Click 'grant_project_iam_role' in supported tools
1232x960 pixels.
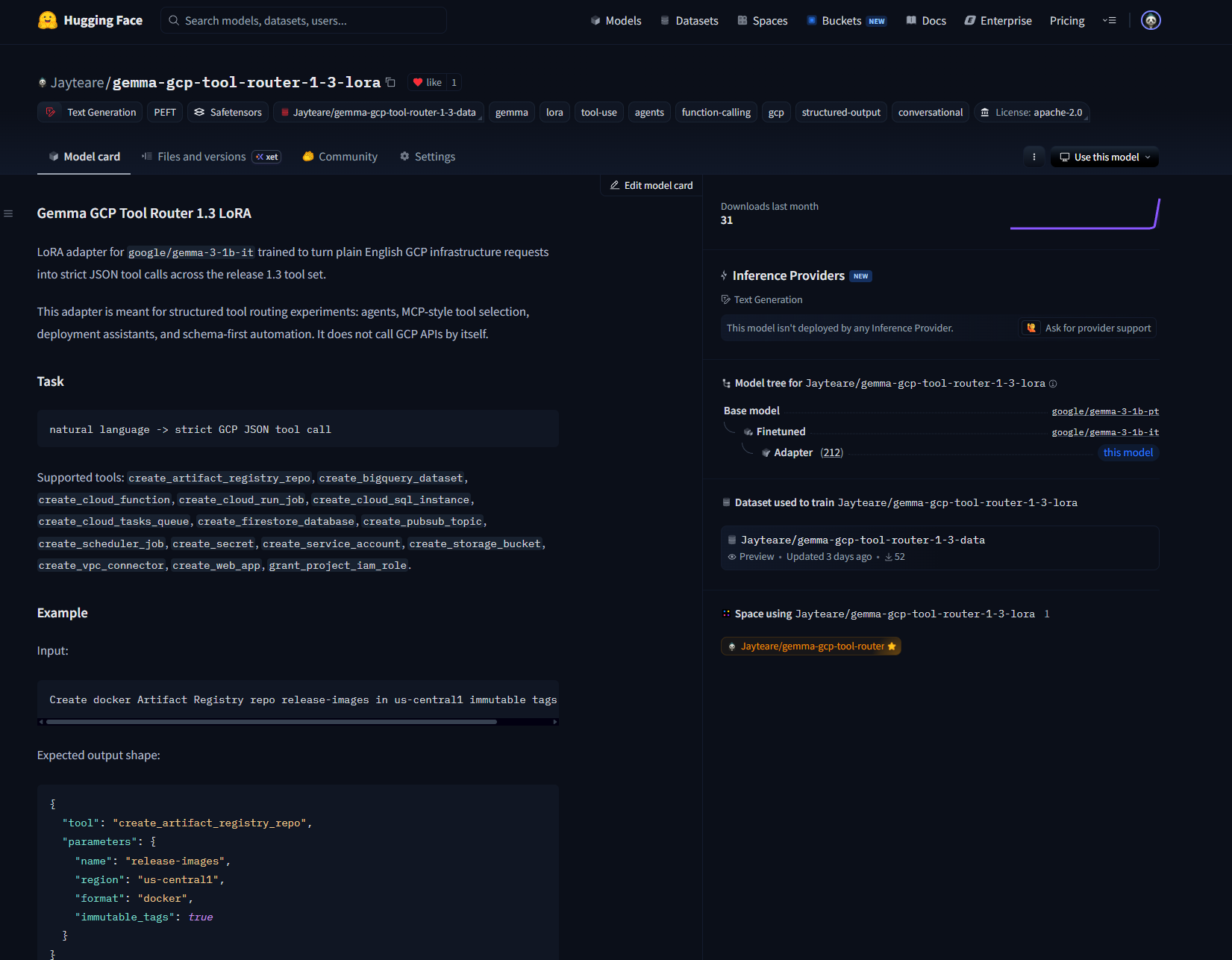click(x=338, y=566)
